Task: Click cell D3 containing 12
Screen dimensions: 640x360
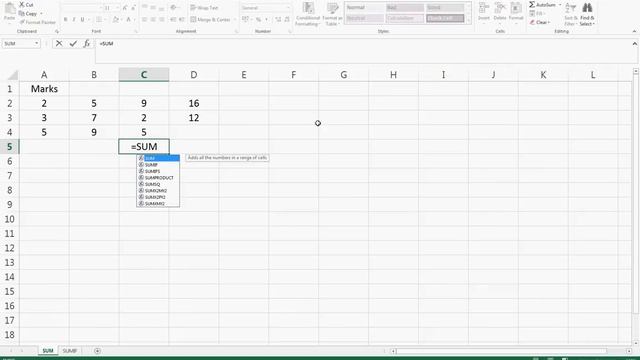Action: click(x=193, y=118)
